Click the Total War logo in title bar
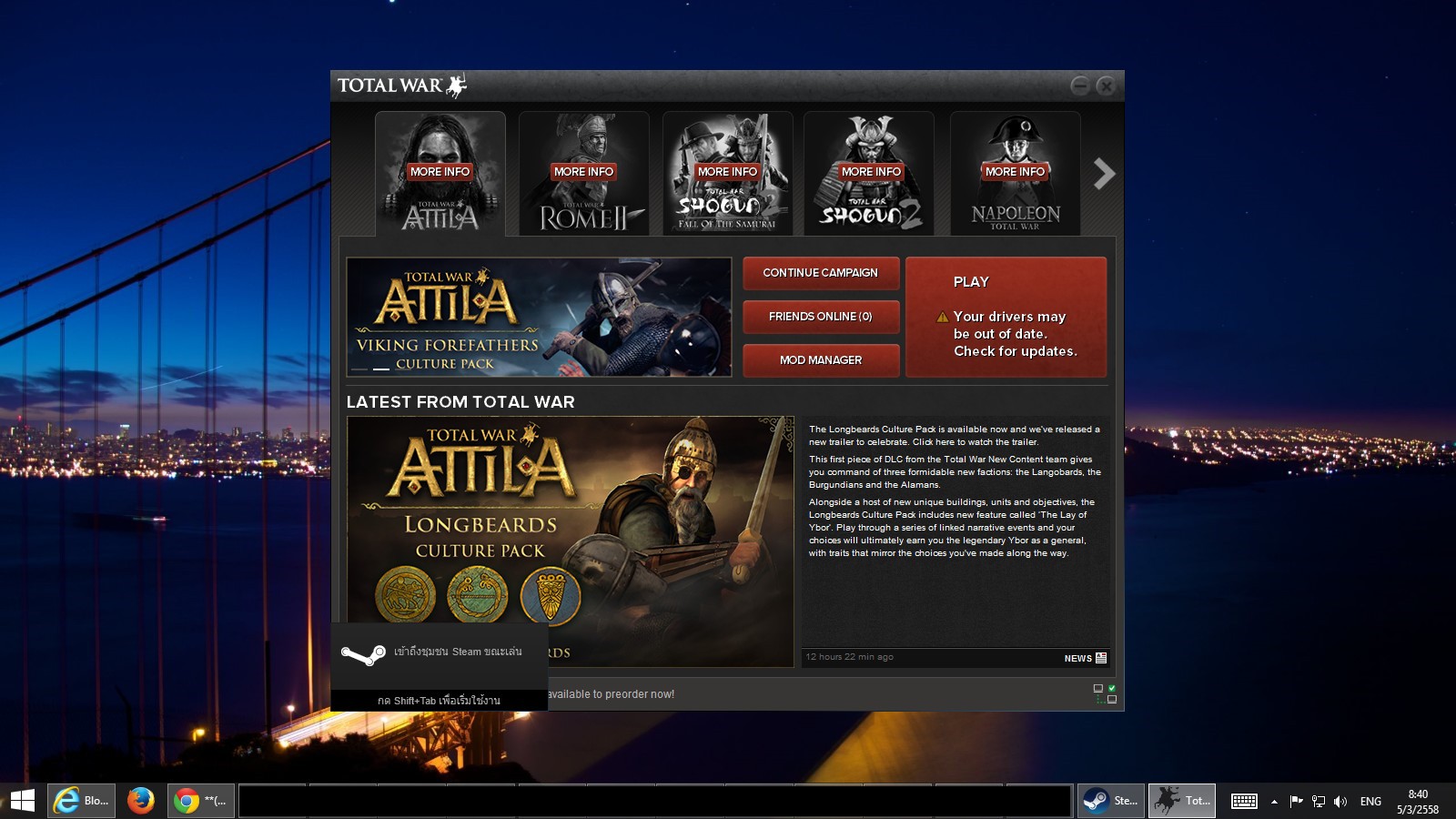This screenshot has width=1456, height=819. (x=402, y=86)
